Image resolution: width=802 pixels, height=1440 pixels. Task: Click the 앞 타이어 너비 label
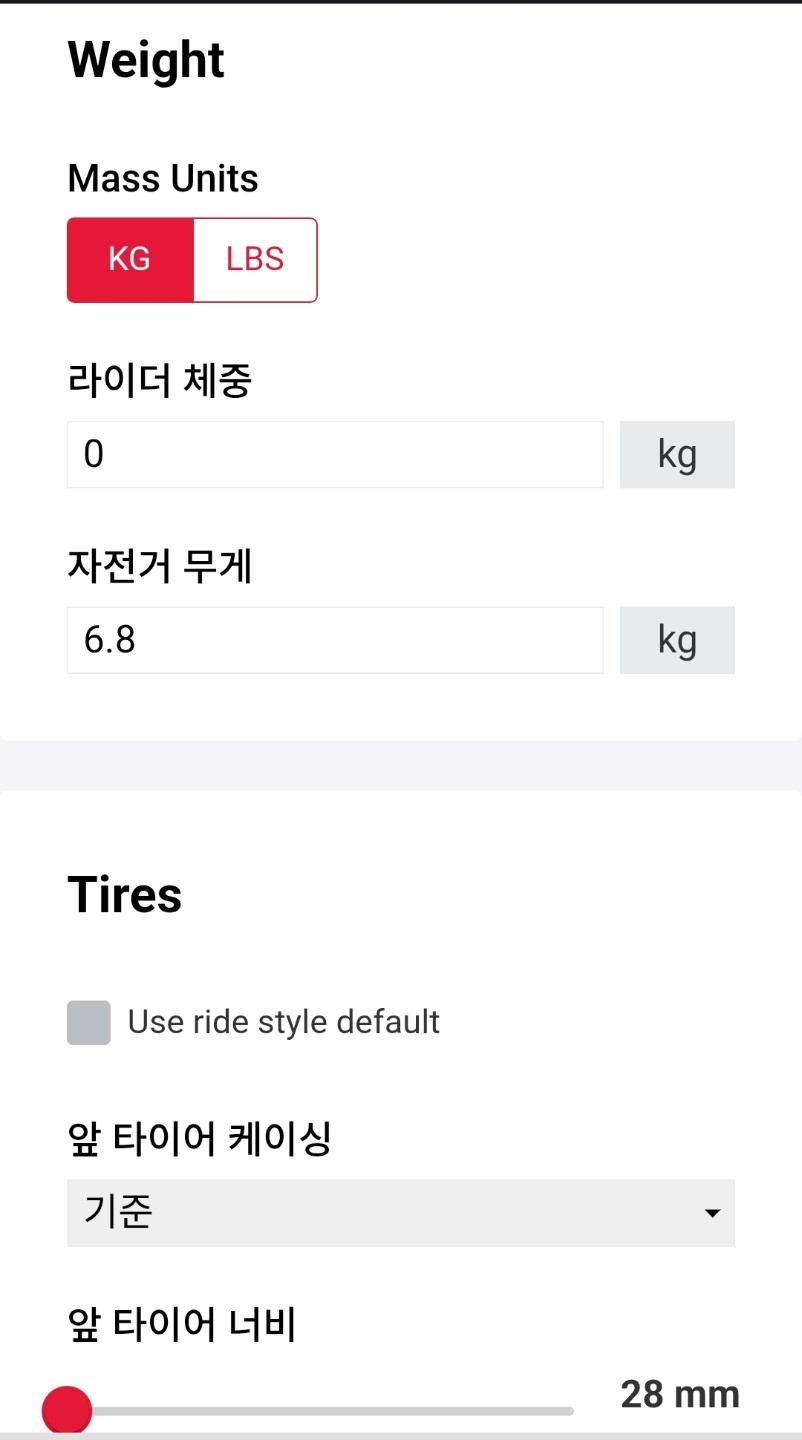click(x=182, y=1325)
